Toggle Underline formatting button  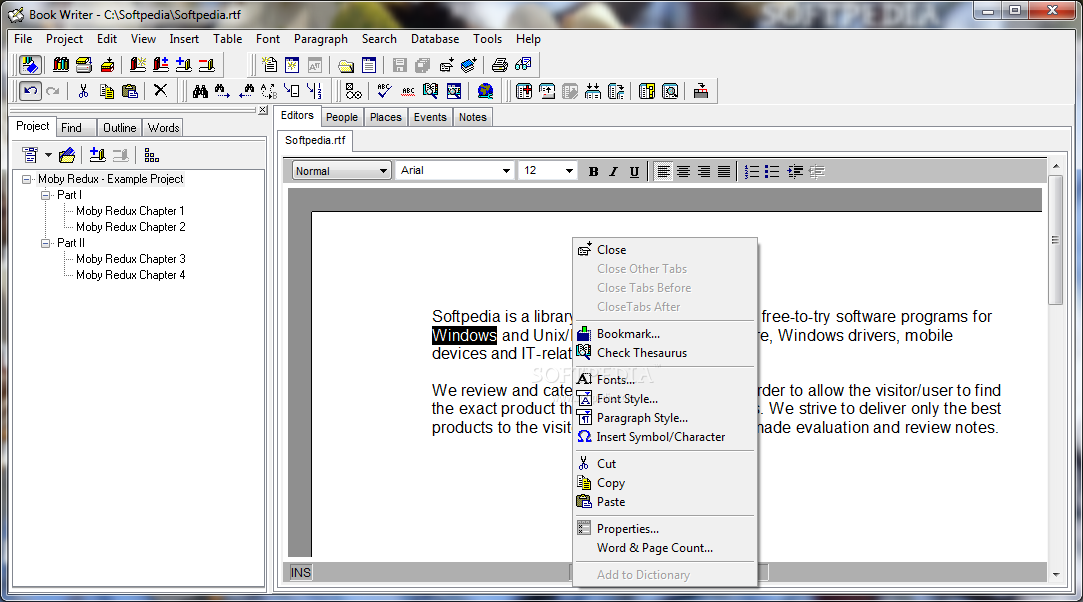(x=634, y=171)
